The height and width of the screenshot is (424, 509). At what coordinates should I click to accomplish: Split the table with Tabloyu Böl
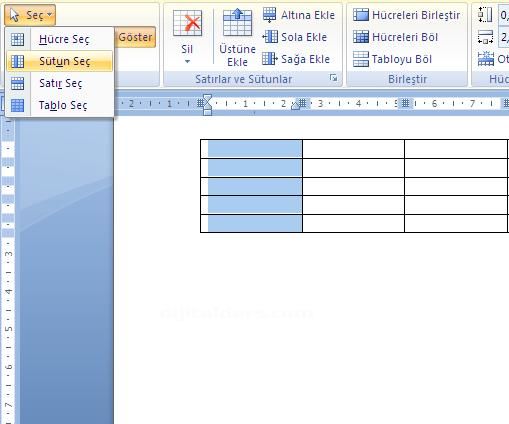pos(392,59)
